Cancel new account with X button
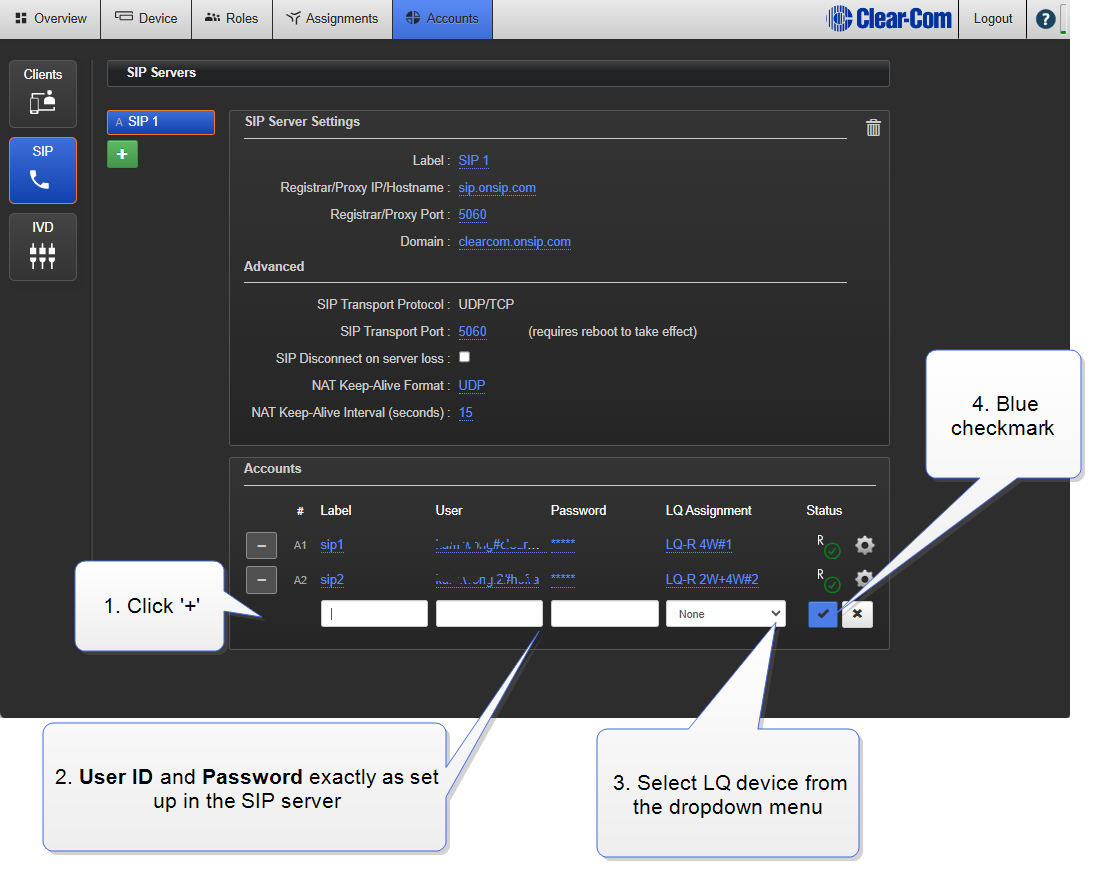Image resolution: width=1095 pixels, height=871 pixels. [x=857, y=614]
